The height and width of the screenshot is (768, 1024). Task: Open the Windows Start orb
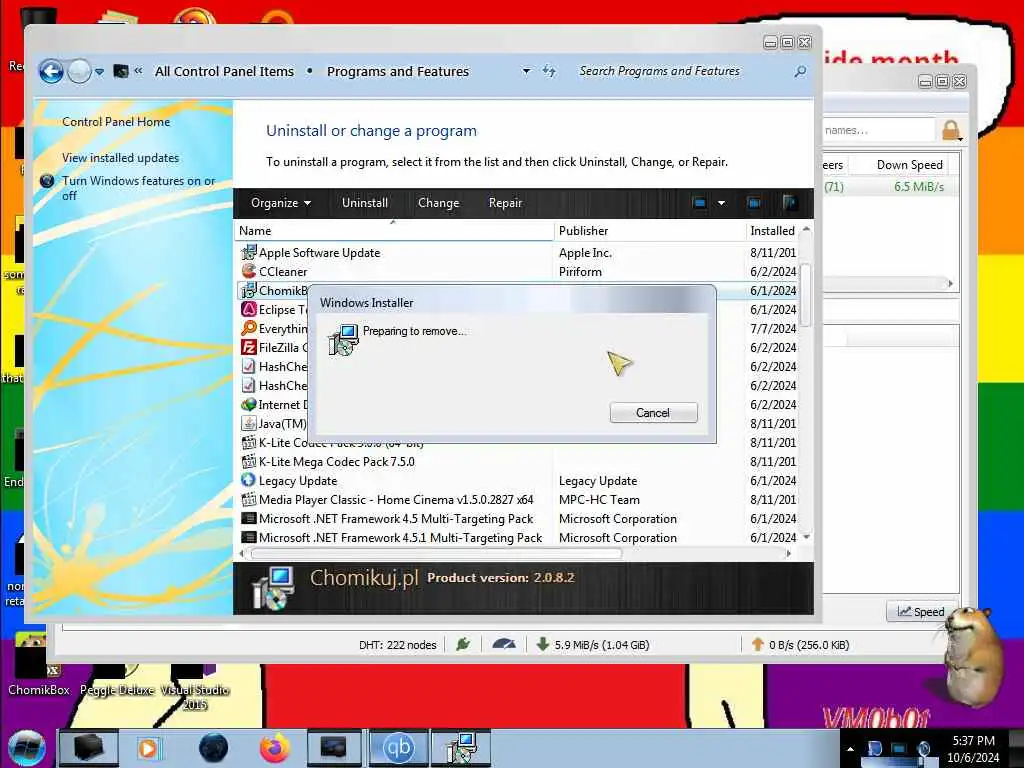(26, 748)
